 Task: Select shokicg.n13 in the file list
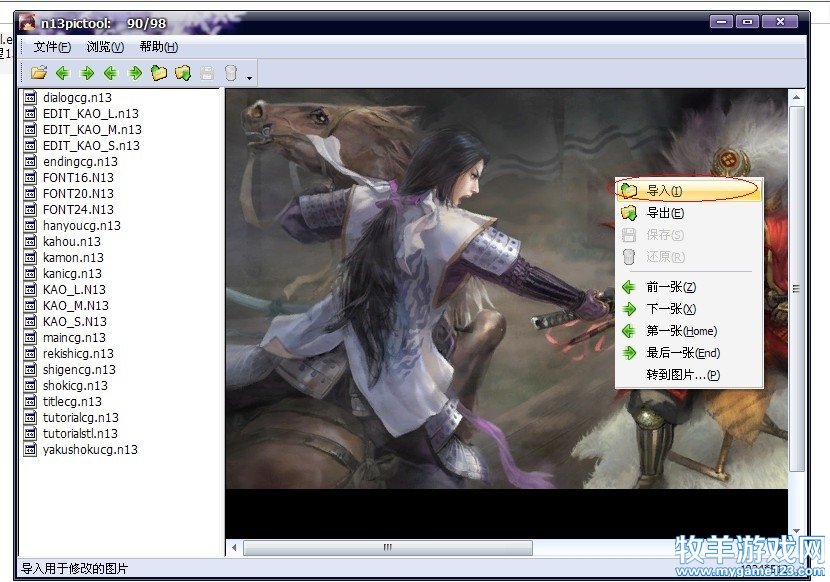(75, 386)
